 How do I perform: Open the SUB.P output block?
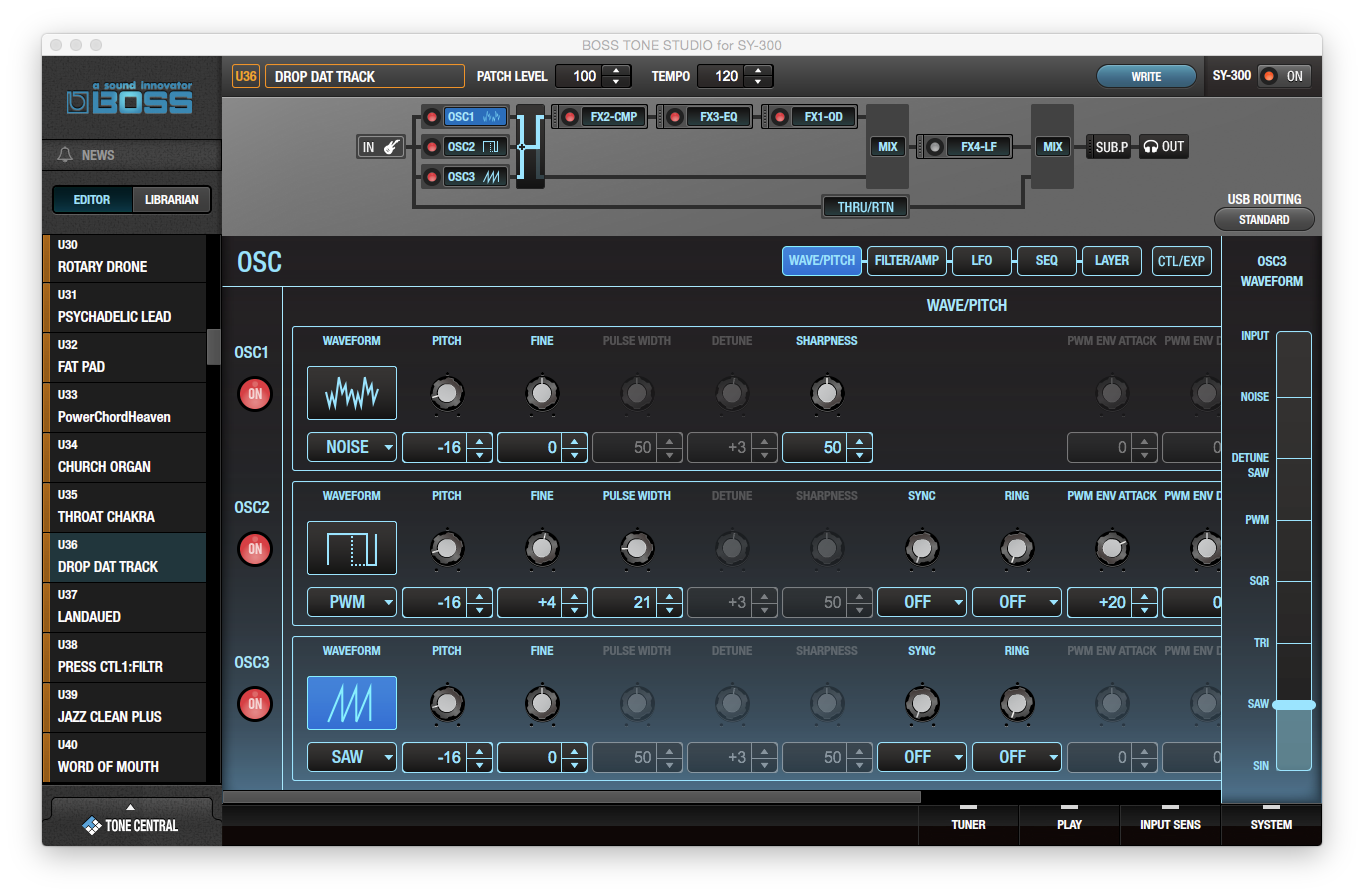pyautogui.click(x=1108, y=146)
